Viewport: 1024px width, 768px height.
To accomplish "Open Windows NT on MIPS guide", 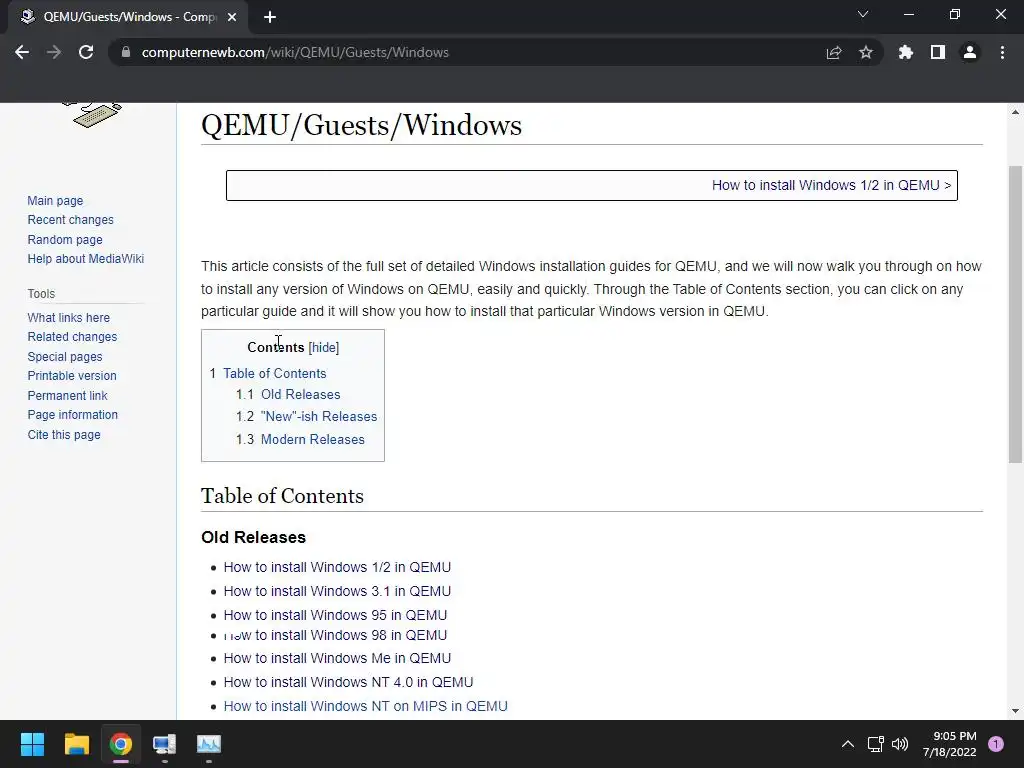I will tap(365, 706).
